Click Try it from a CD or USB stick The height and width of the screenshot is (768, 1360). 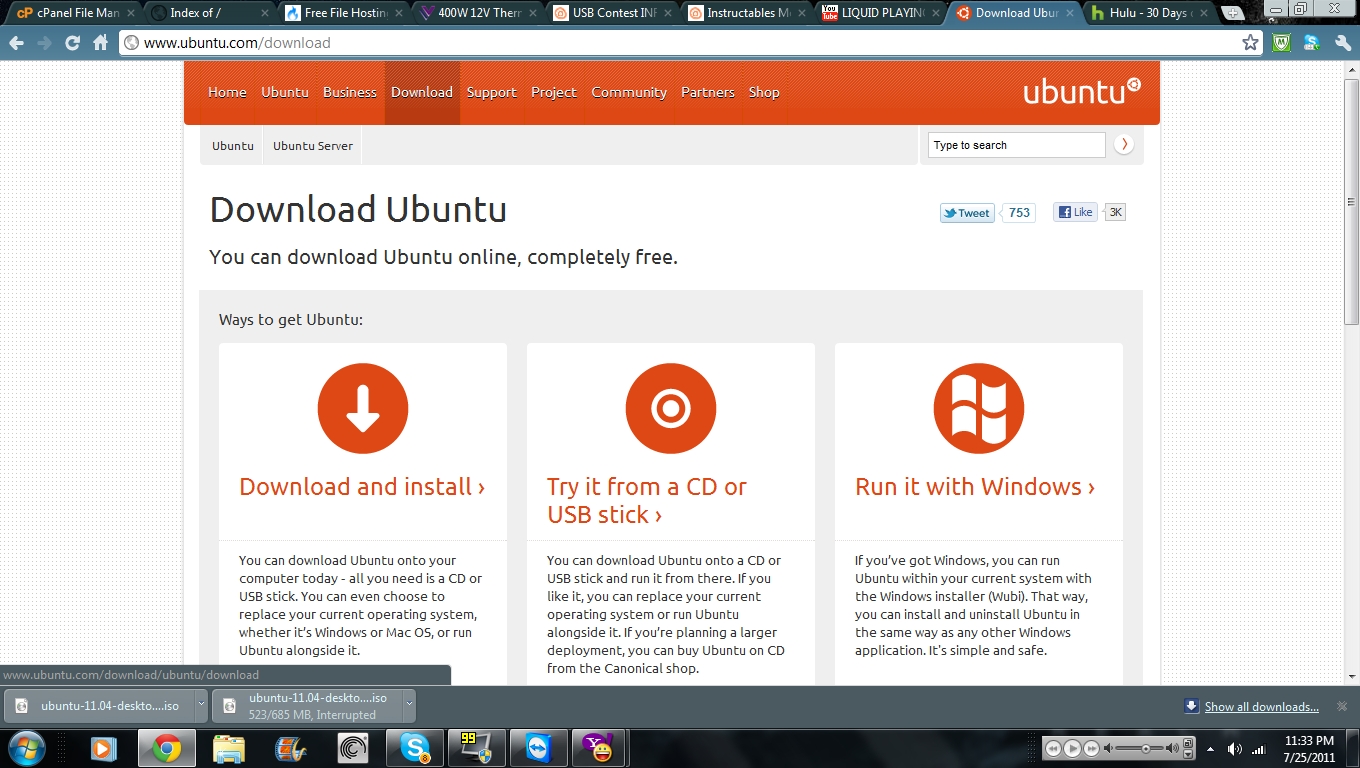647,500
